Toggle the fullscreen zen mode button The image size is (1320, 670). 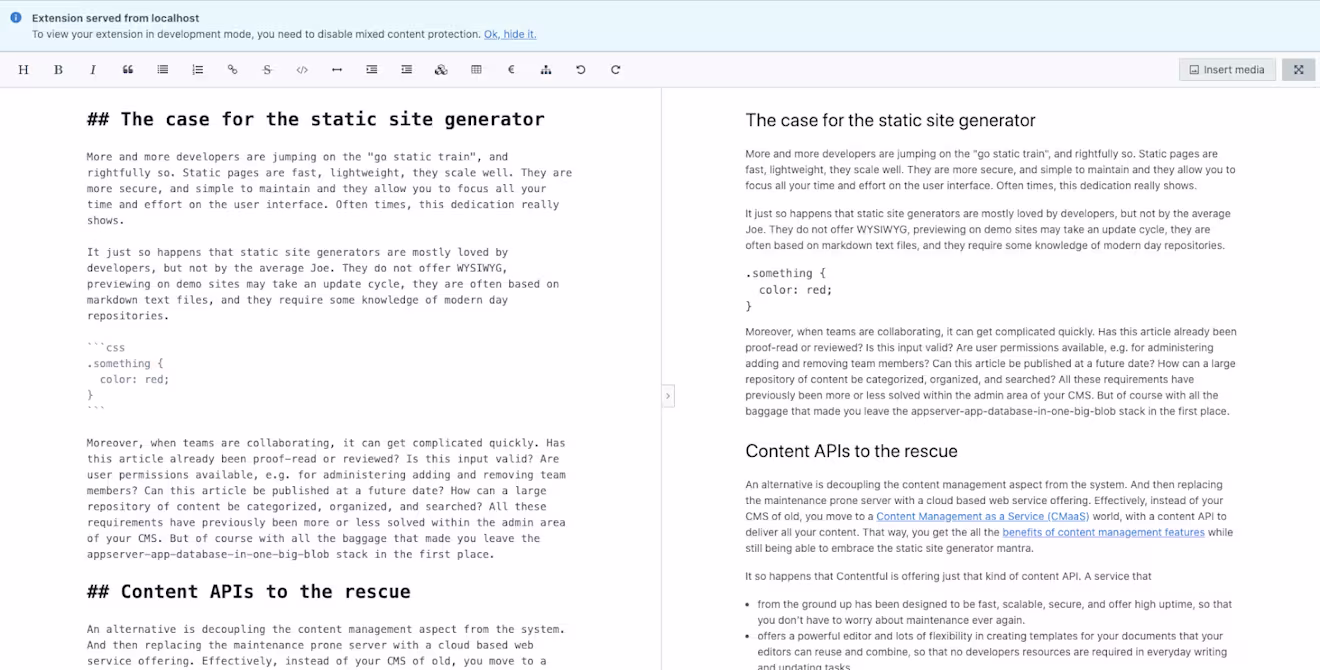click(x=1298, y=70)
